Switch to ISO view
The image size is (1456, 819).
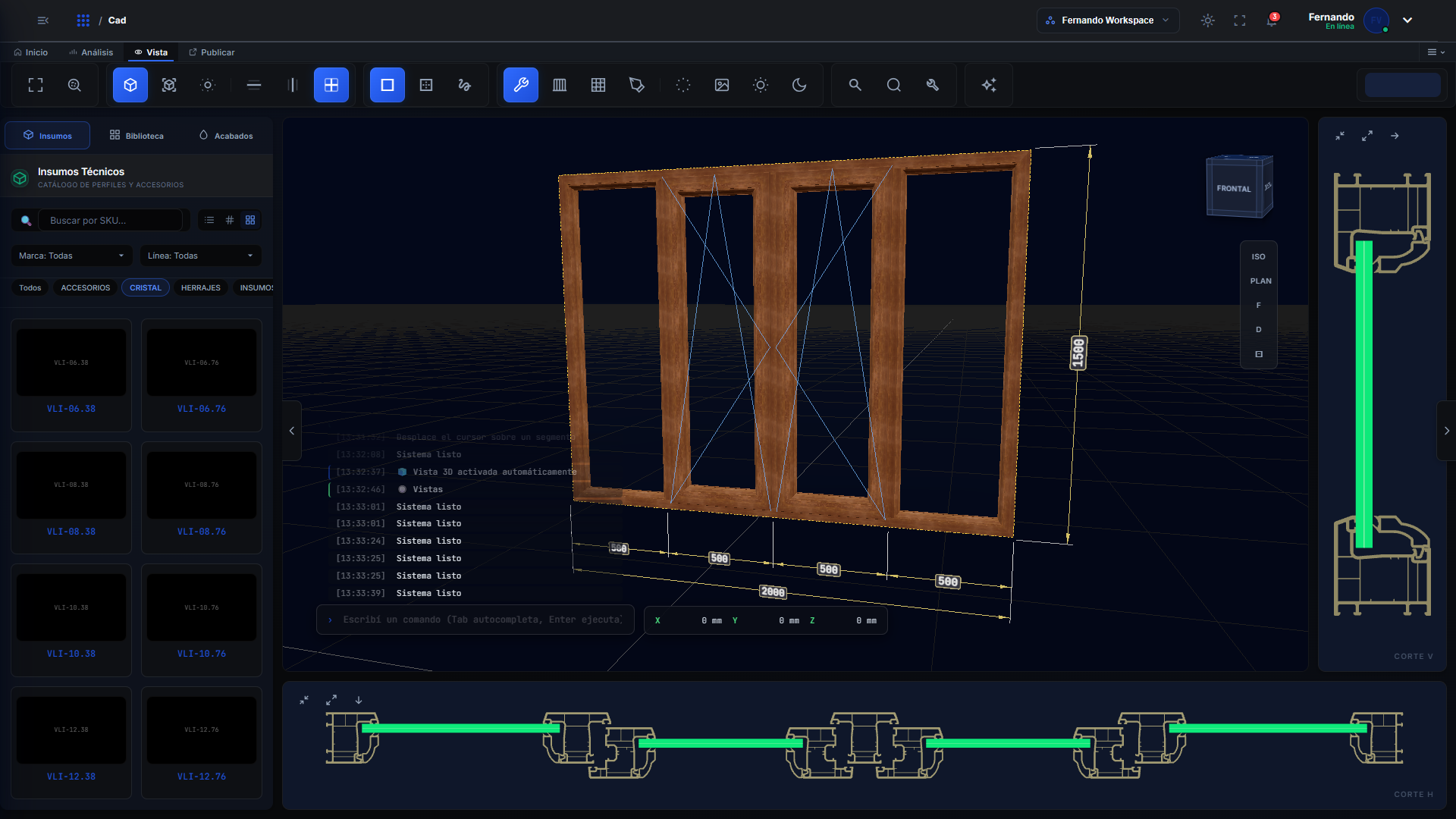[1259, 257]
